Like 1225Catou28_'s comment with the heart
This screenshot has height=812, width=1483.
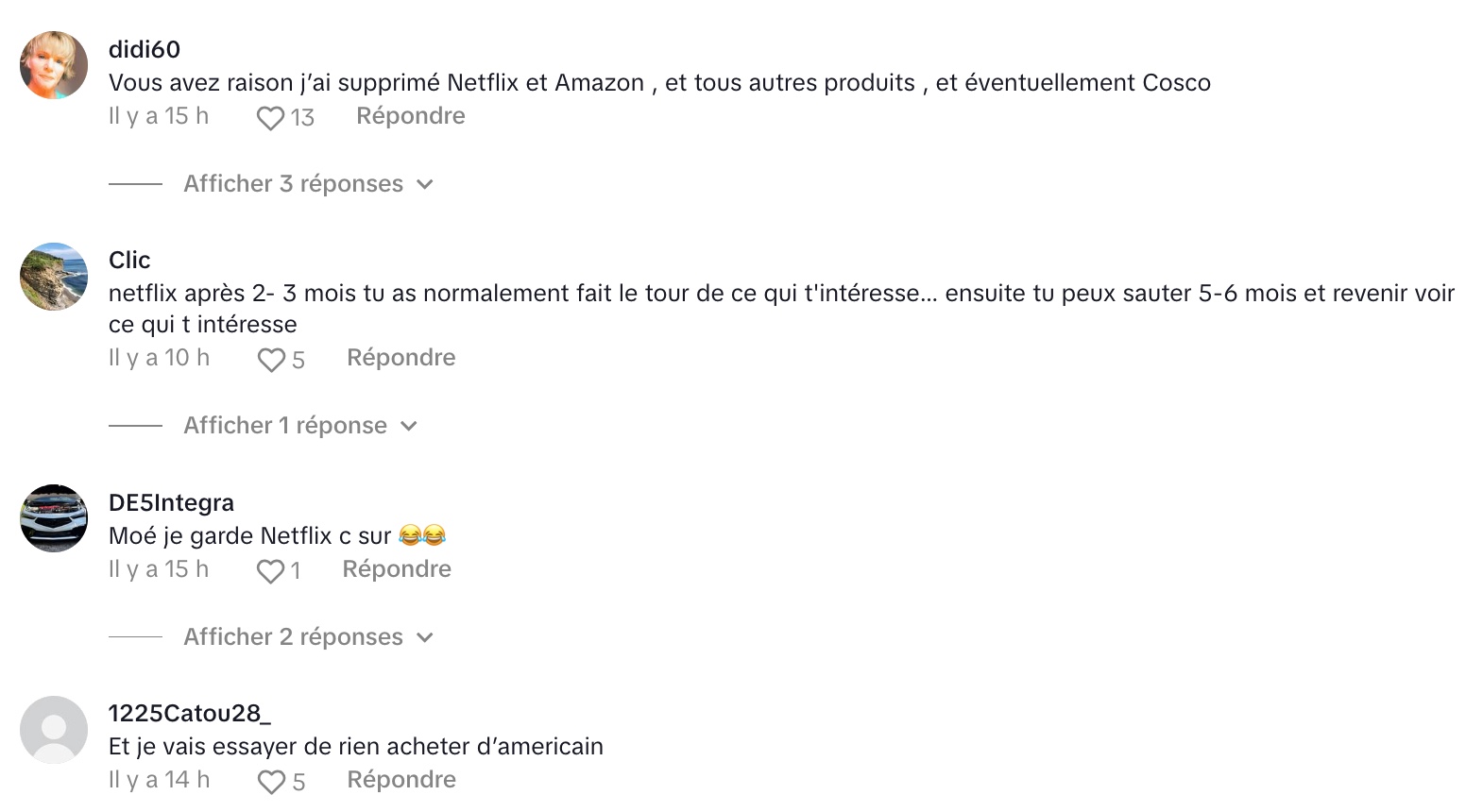[x=271, y=782]
